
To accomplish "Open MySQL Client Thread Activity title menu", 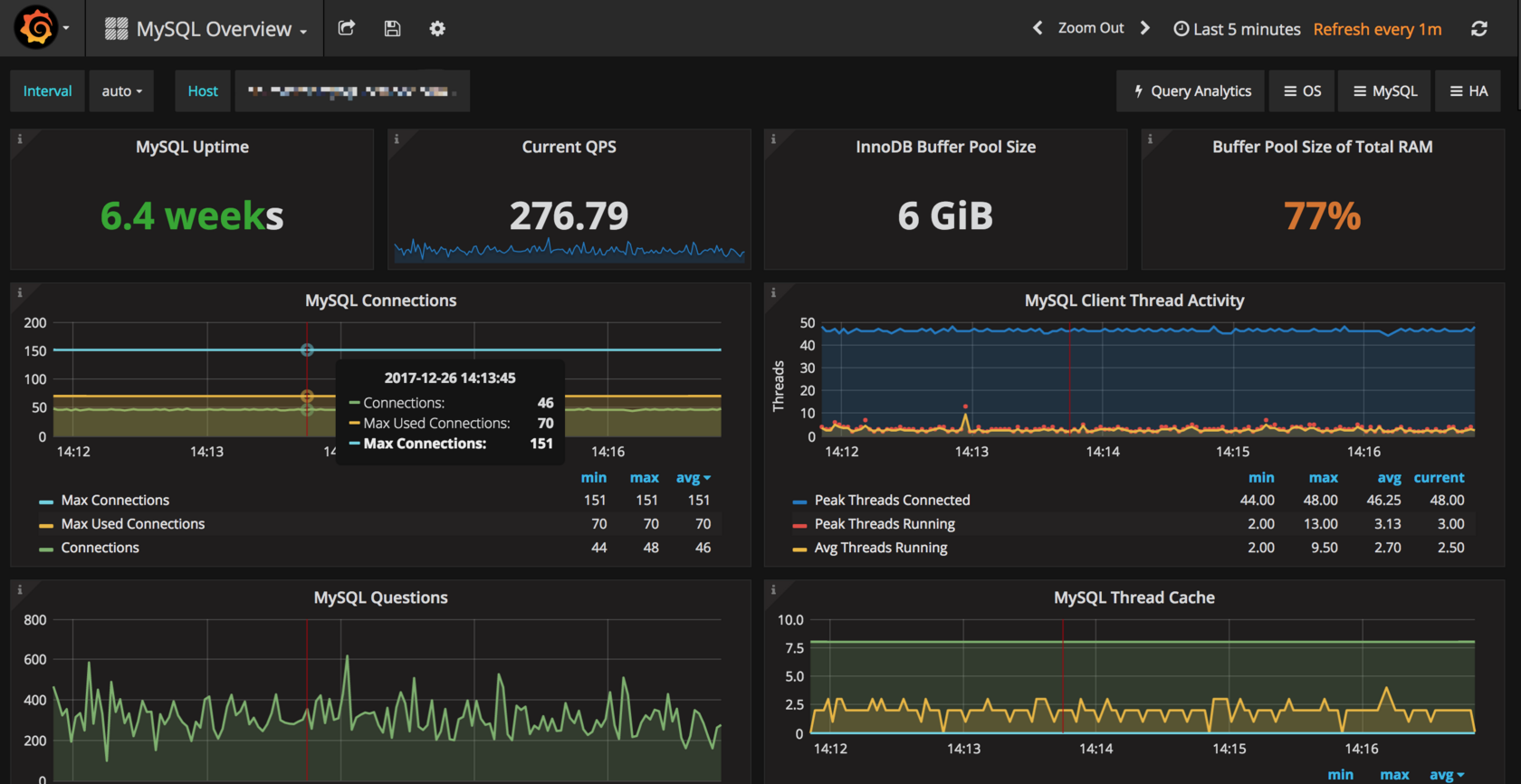I will coord(1134,301).
